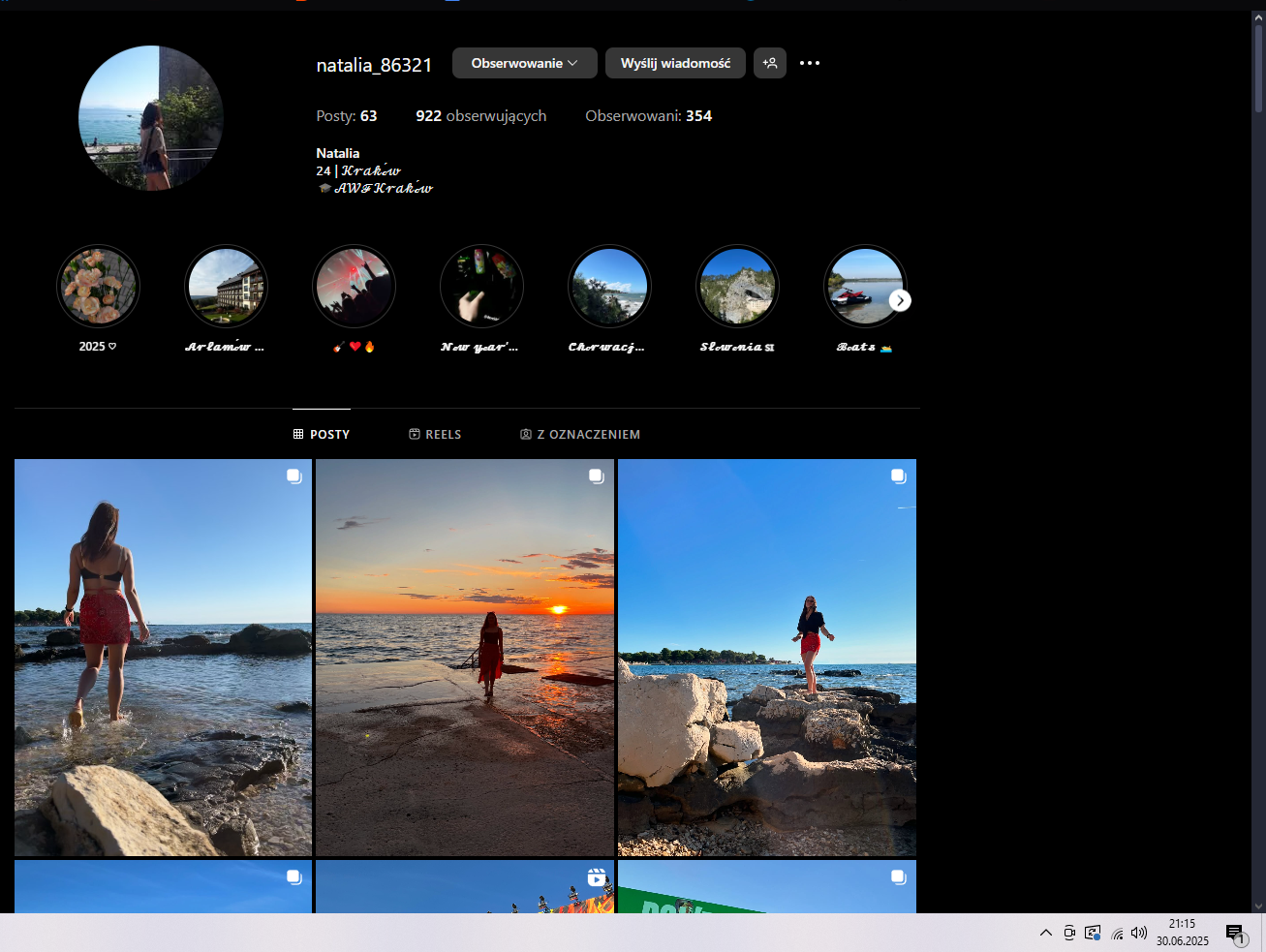Click the suggest similar accounts person icon
The width and height of the screenshot is (1266, 952).
tap(770, 63)
